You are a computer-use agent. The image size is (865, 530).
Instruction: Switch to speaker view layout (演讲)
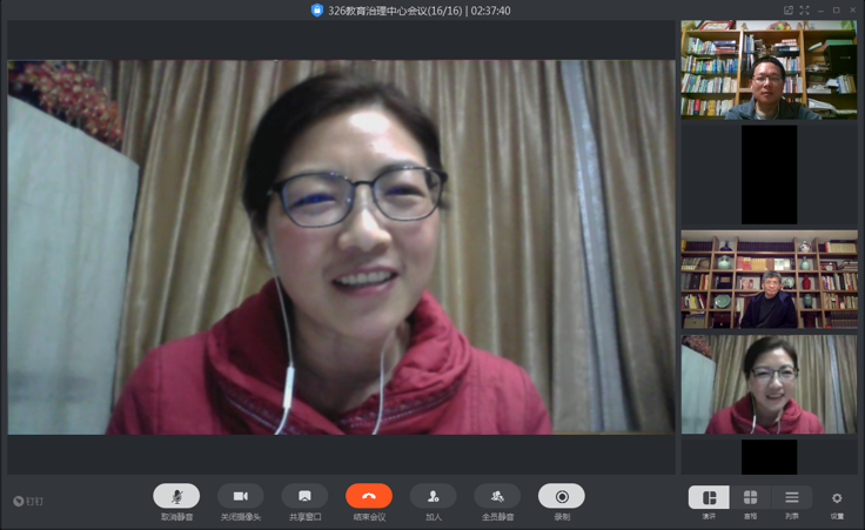click(x=709, y=497)
